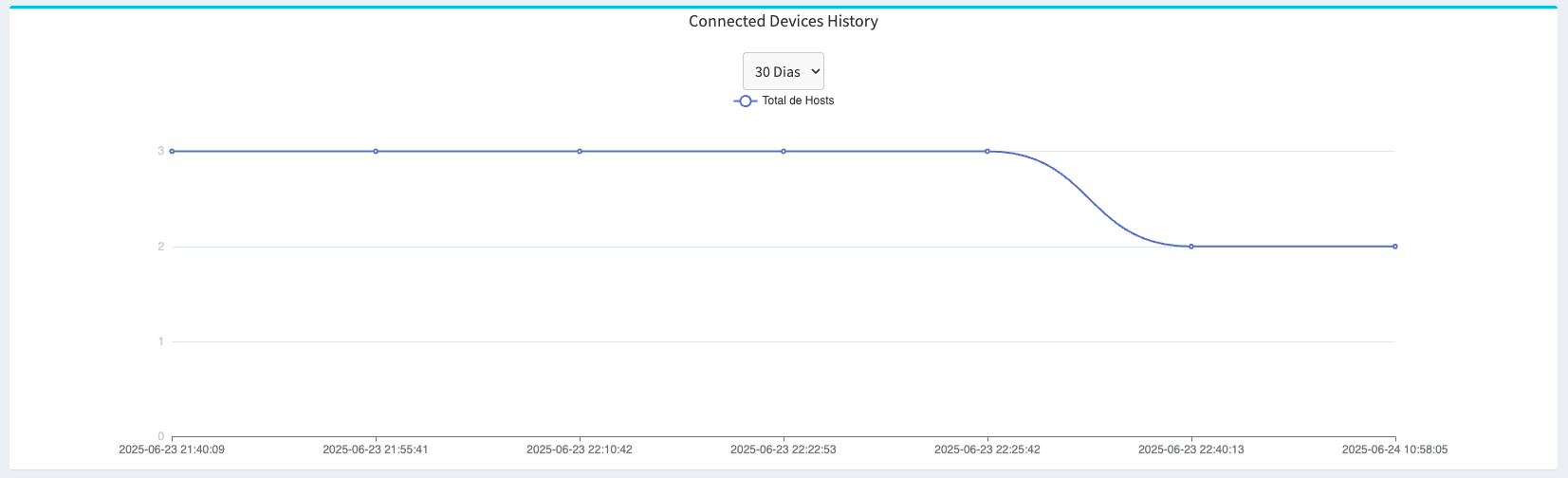Toggle the Total de Hosts legend label

[798, 101]
